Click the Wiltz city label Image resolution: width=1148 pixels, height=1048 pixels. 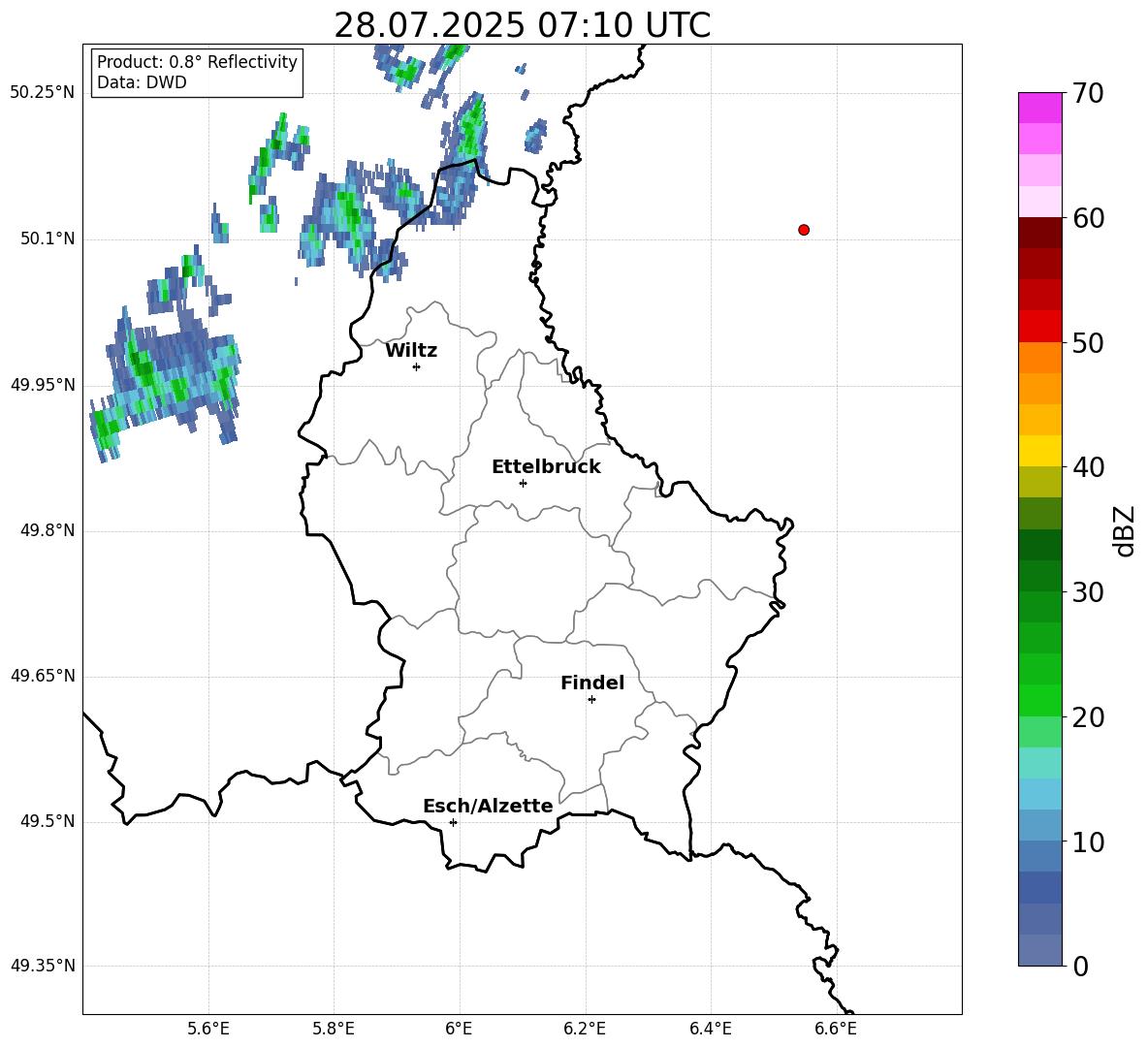click(411, 351)
